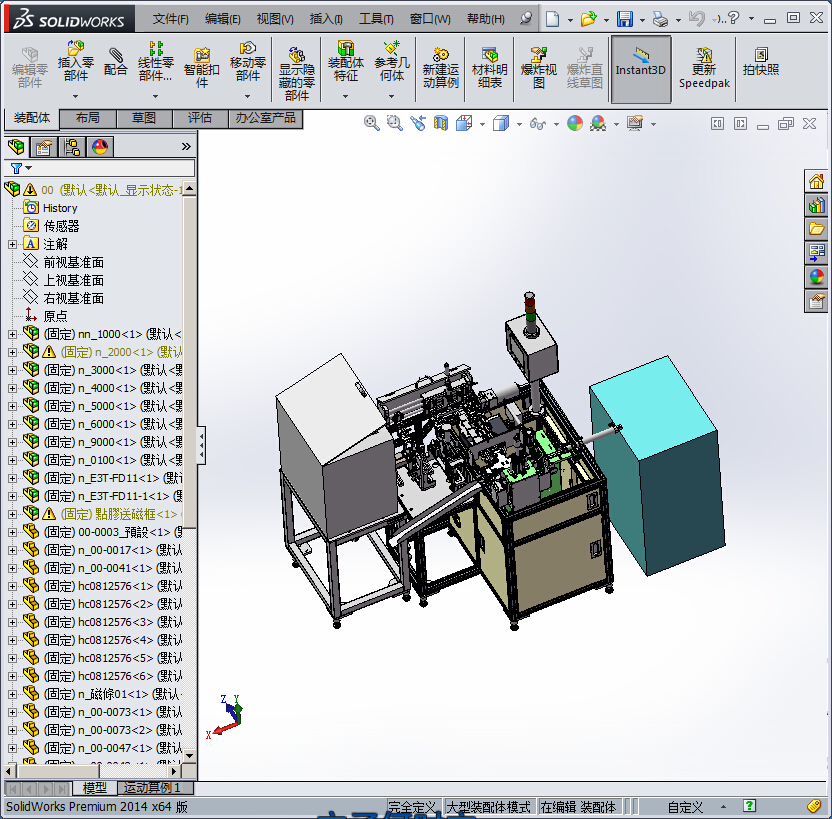Open the 插入零部件 dropdown arrow
The width and height of the screenshot is (832, 819).
(x=75, y=96)
